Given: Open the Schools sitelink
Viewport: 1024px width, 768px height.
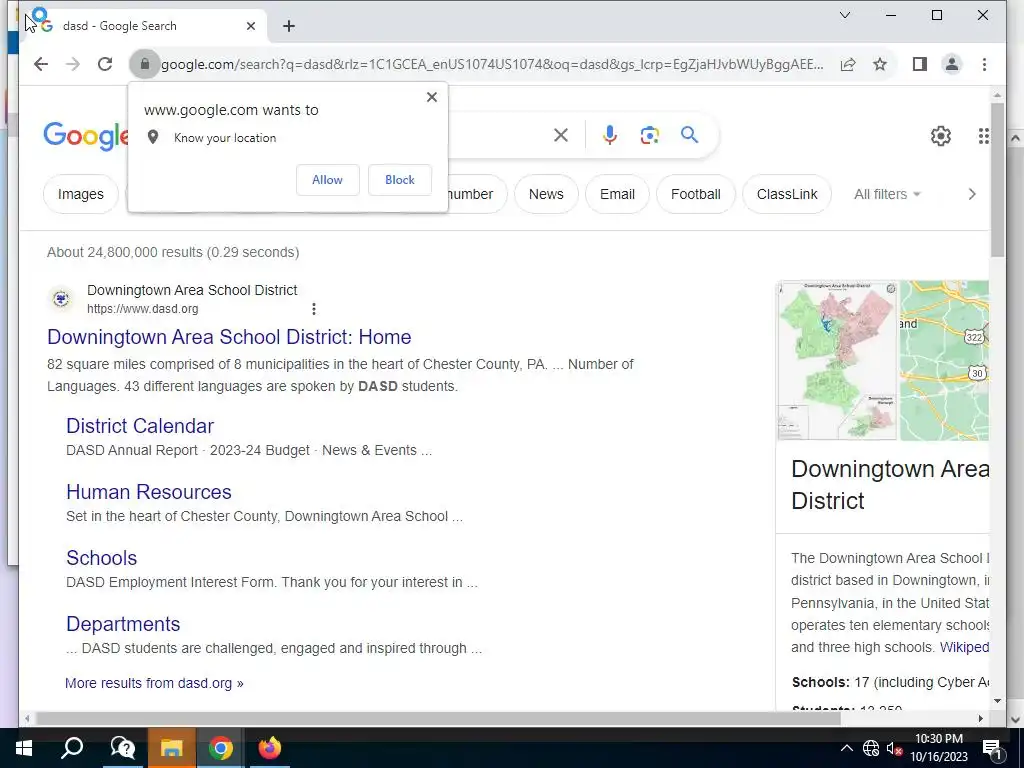Looking at the screenshot, I should pyautogui.click(x=101, y=558).
